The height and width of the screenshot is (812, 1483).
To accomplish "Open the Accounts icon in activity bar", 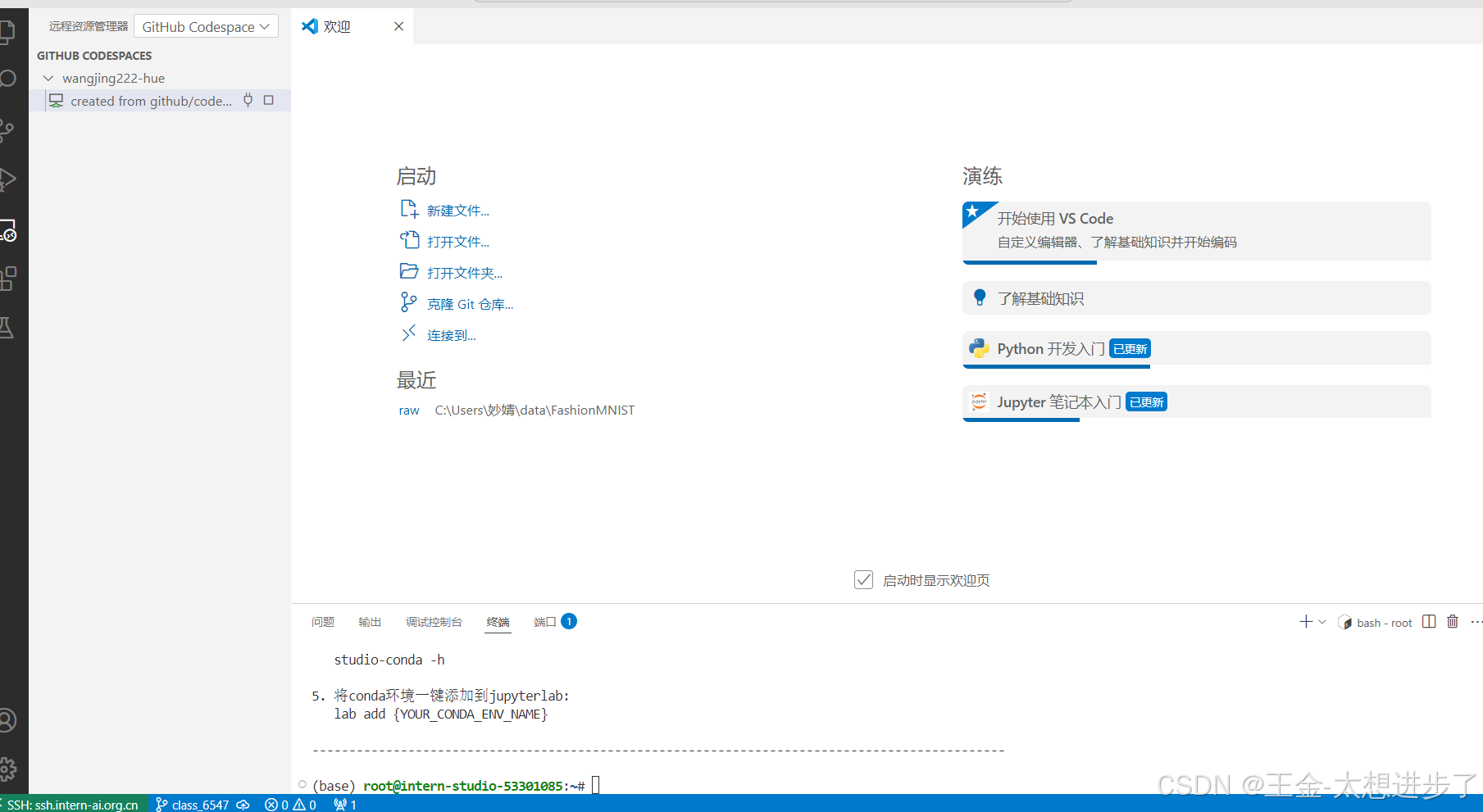I will click(x=7, y=720).
